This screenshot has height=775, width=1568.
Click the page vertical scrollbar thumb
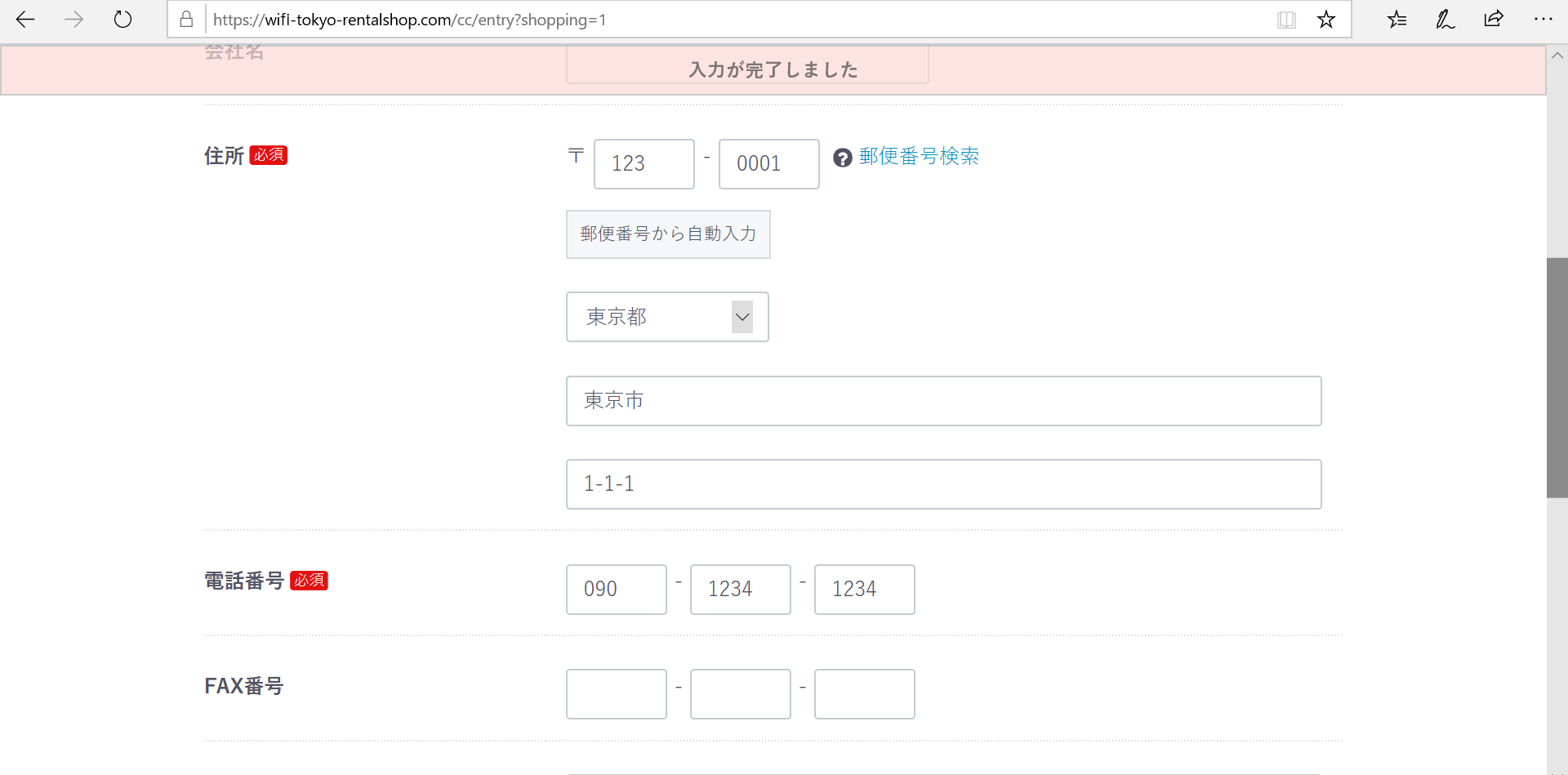click(1557, 377)
